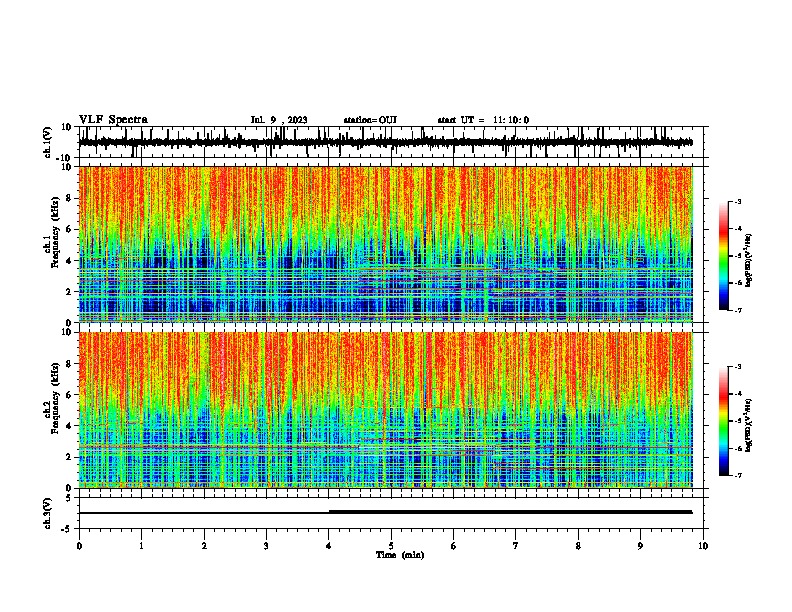The height and width of the screenshot is (612, 792).
Task: Click the time axis tick label "9"
Action: [x=640, y=546]
